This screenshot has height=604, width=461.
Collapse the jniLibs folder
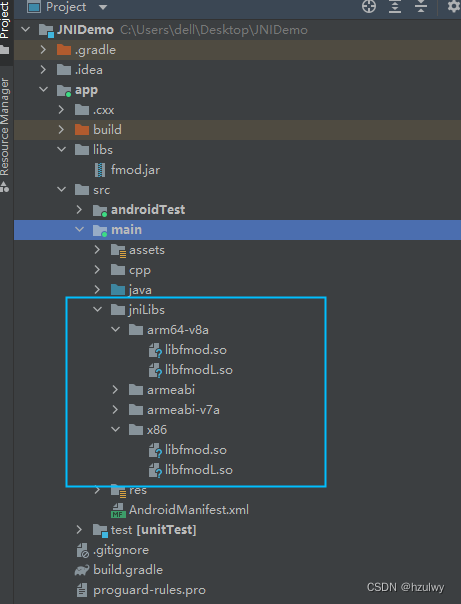click(98, 309)
